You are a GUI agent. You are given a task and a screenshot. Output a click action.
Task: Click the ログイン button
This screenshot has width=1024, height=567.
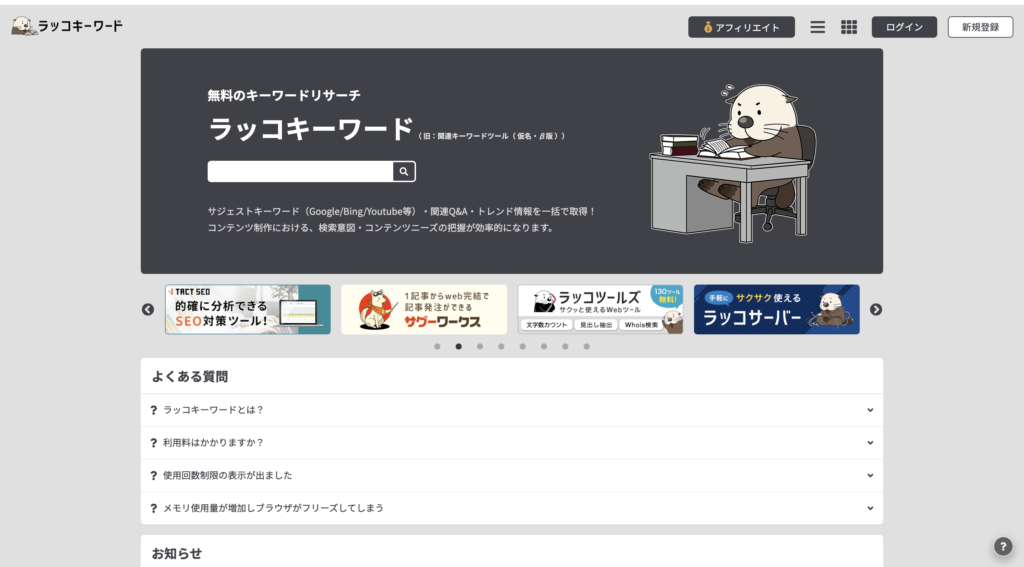click(904, 27)
